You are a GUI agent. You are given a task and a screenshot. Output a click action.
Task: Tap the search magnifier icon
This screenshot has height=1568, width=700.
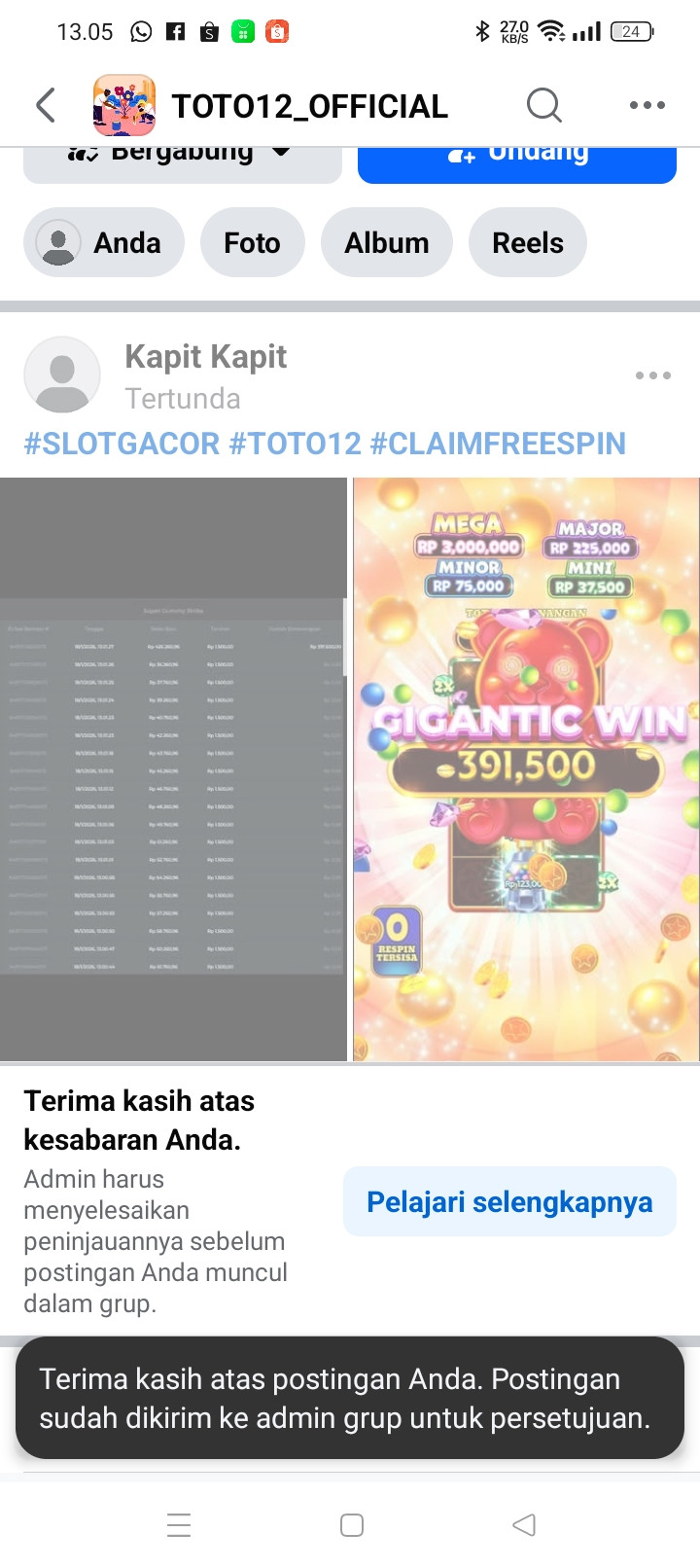click(x=544, y=105)
